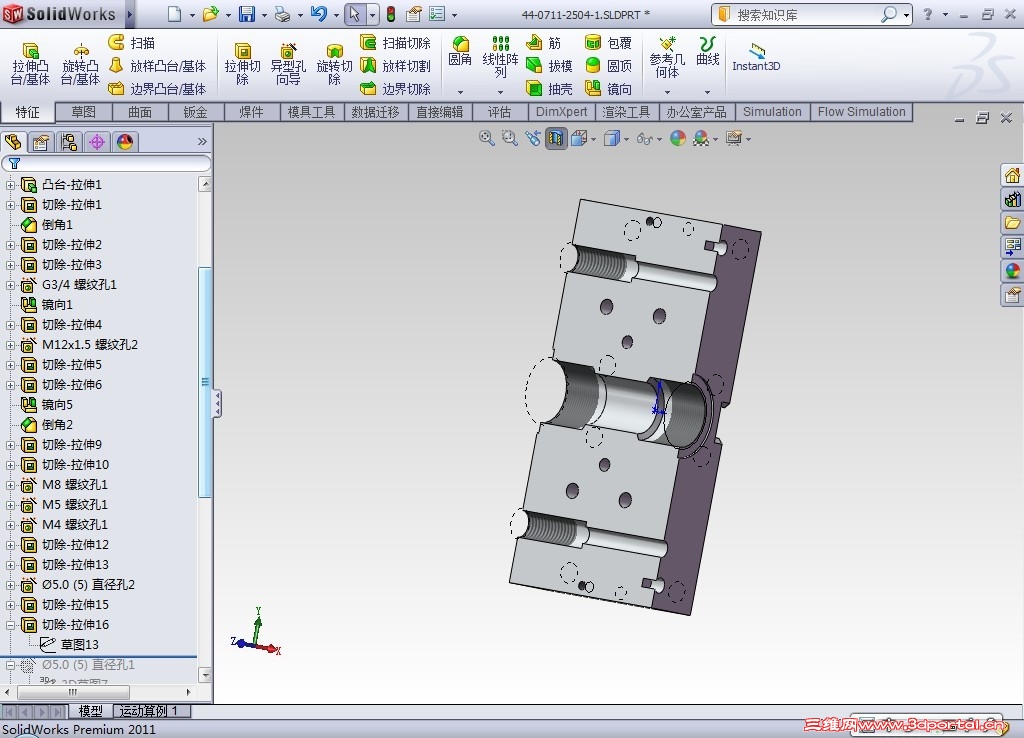
Task: Click the Linear Pattern (线性阵列) tool
Action: click(500, 57)
